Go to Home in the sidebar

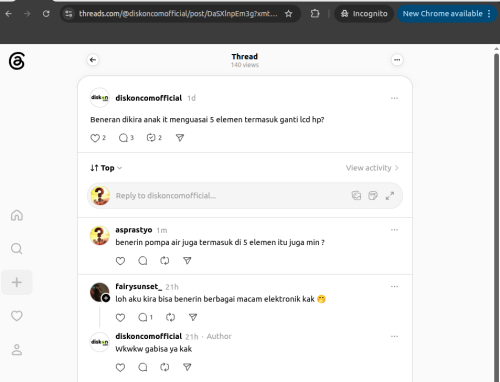(17, 215)
